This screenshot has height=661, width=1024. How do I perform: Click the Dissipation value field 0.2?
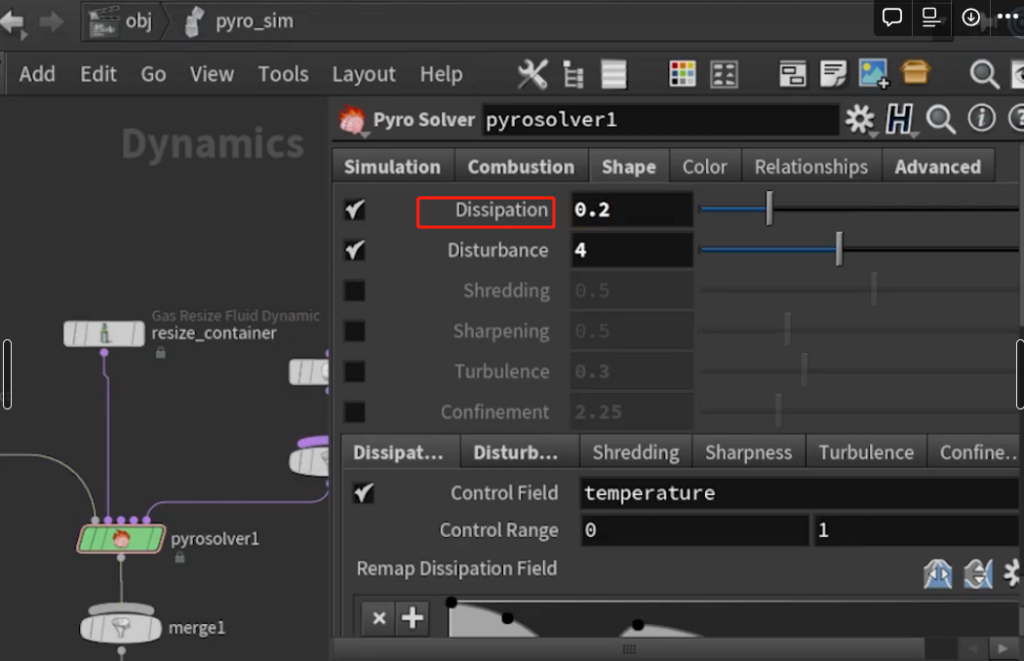[632, 210]
